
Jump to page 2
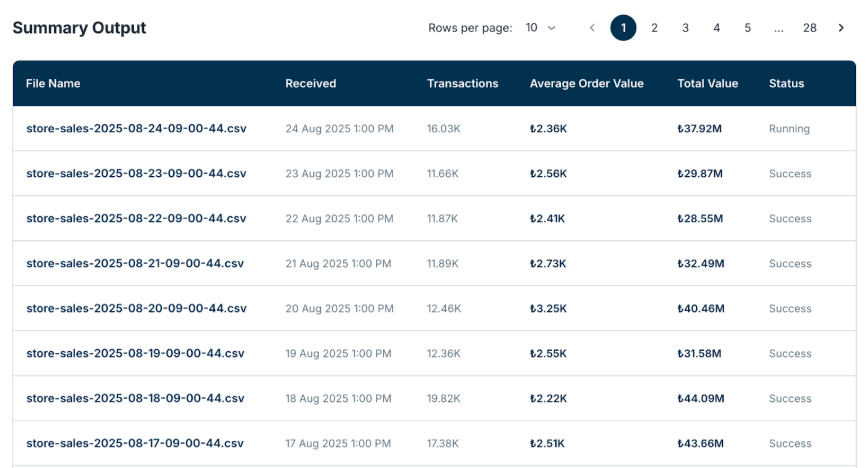coord(654,28)
